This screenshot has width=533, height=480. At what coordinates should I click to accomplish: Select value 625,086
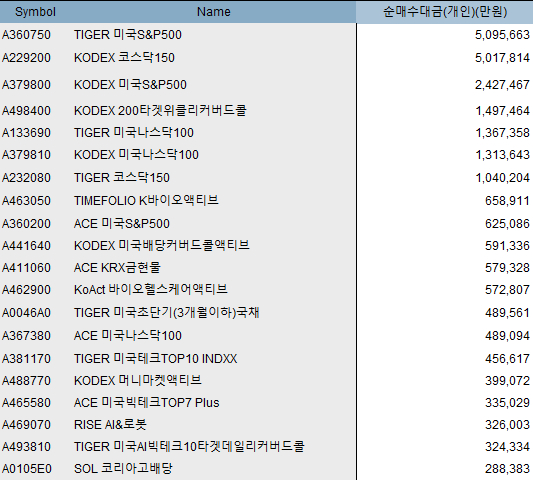click(507, 224)
